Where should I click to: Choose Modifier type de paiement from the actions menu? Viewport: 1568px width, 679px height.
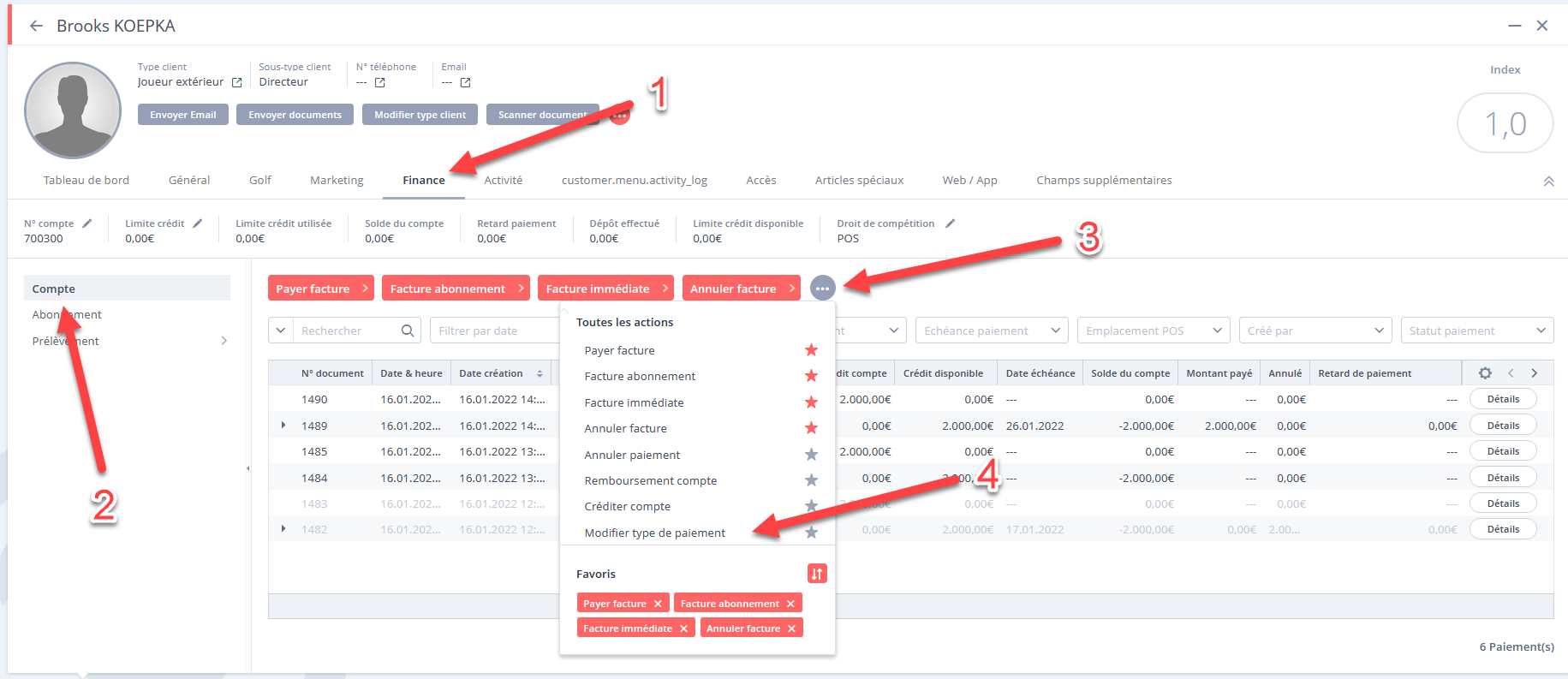click(x=655, y=533)
